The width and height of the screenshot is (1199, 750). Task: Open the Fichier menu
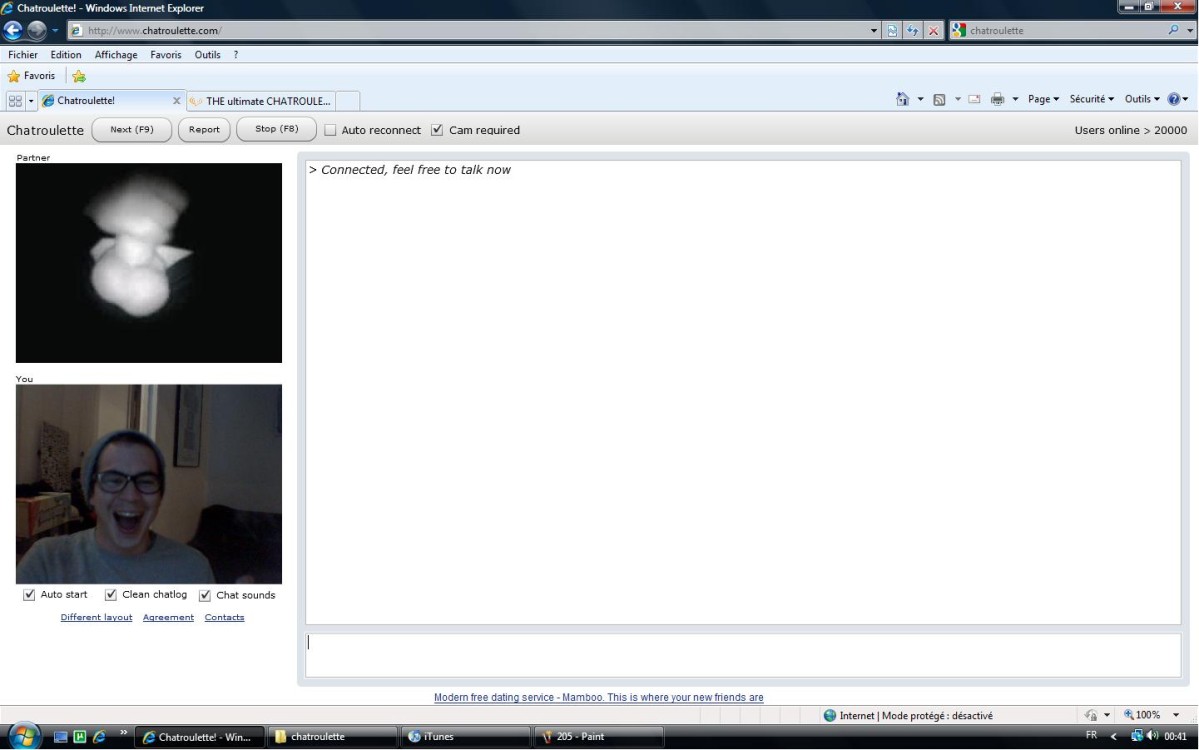point(23,55)
